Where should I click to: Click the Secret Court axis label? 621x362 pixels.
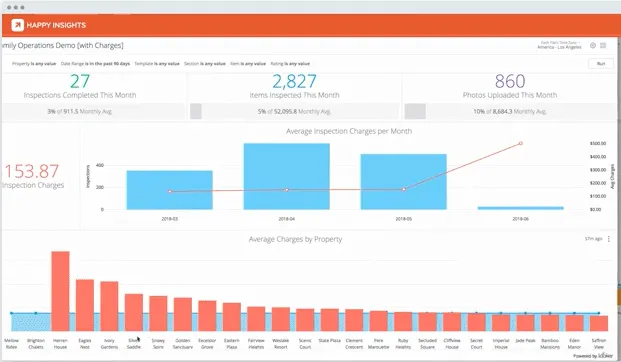pos(476,344)
